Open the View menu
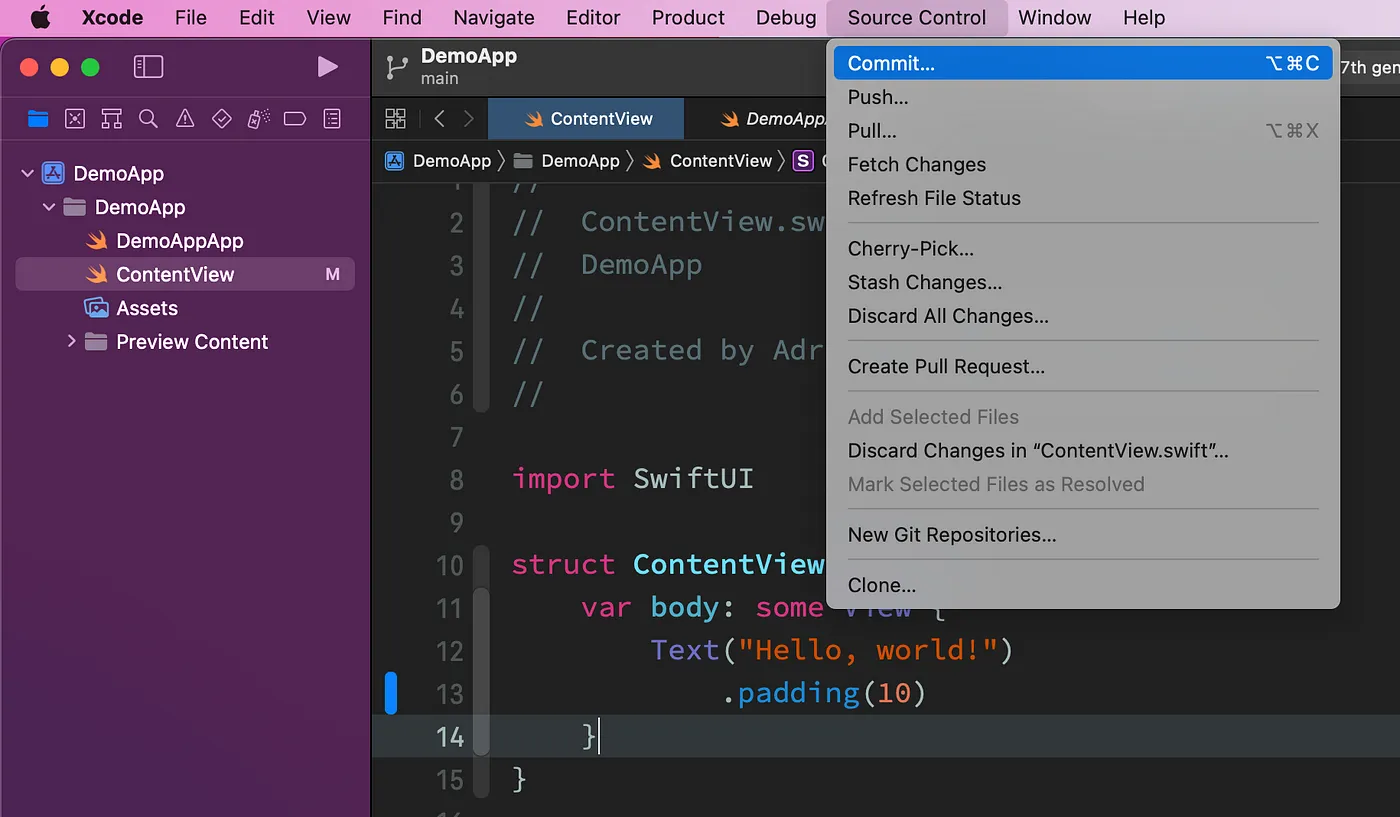The image size is (1400, 817). (x=328, y=17)
